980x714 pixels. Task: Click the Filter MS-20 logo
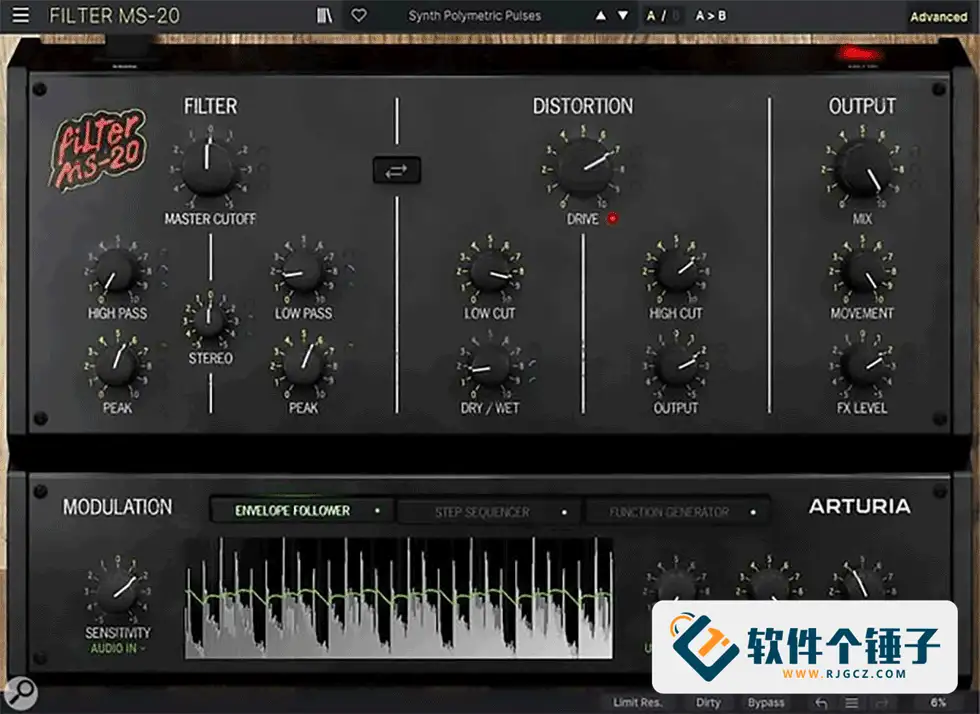(98, 149)
